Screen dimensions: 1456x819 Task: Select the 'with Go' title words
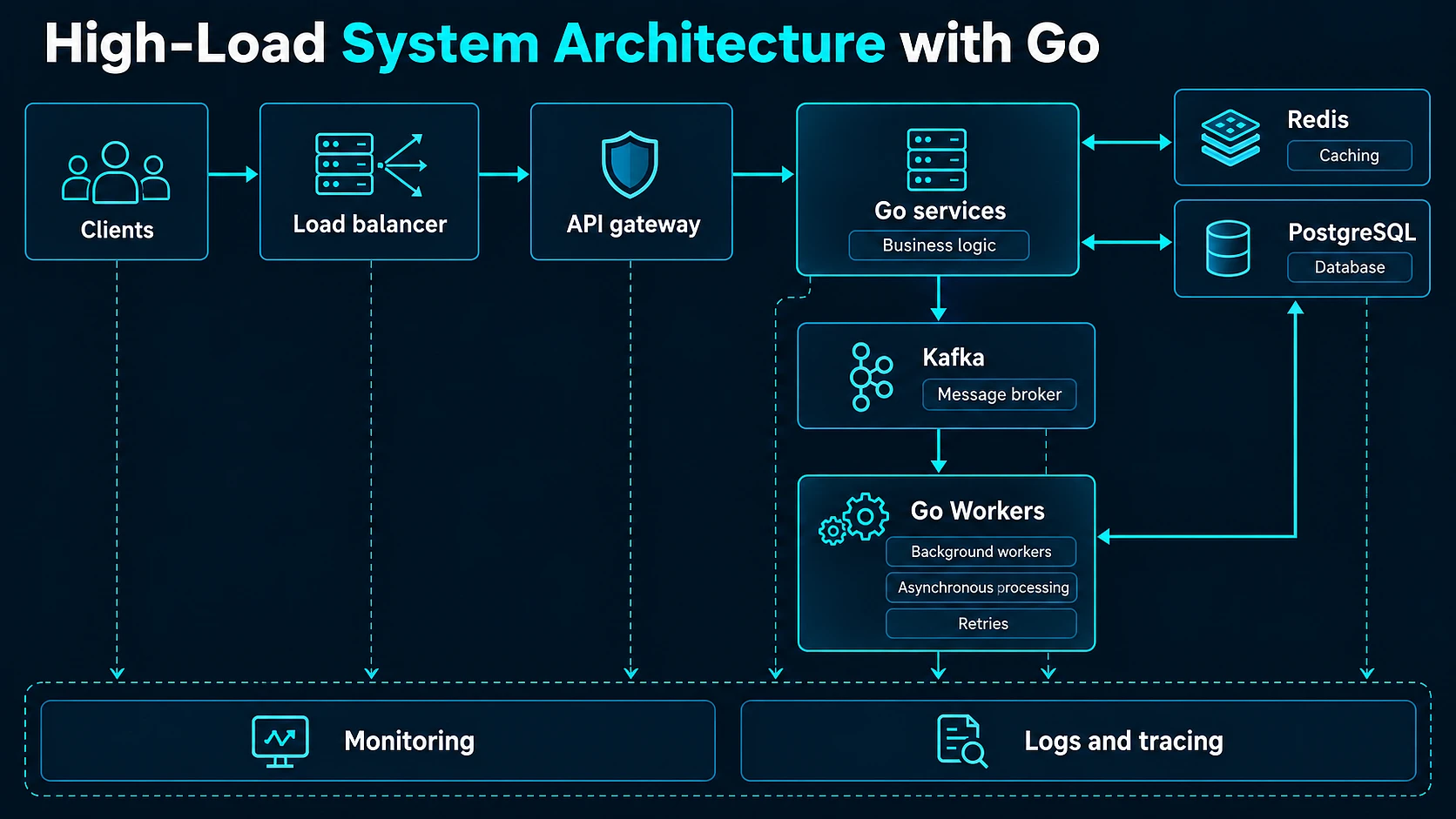point(1000,44)
